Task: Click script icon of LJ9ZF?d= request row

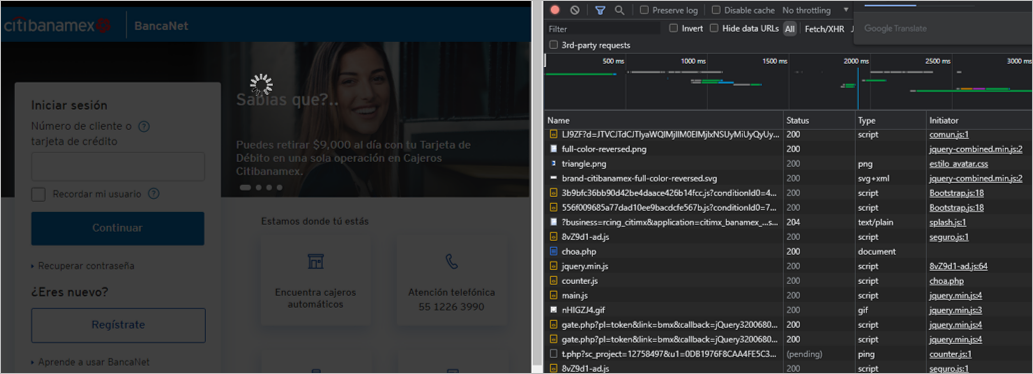Action: coord(553,134)
